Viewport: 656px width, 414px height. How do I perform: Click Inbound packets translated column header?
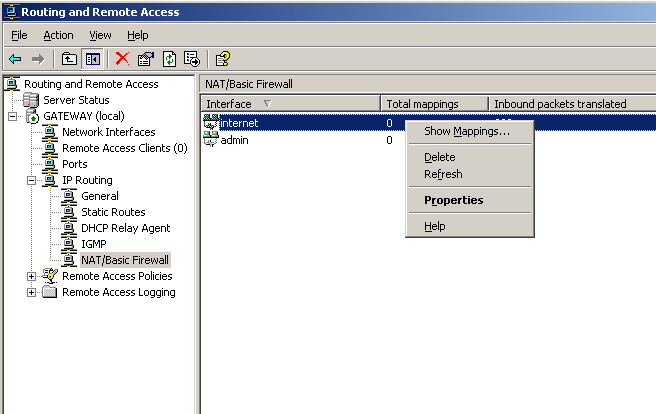(572, 104)
